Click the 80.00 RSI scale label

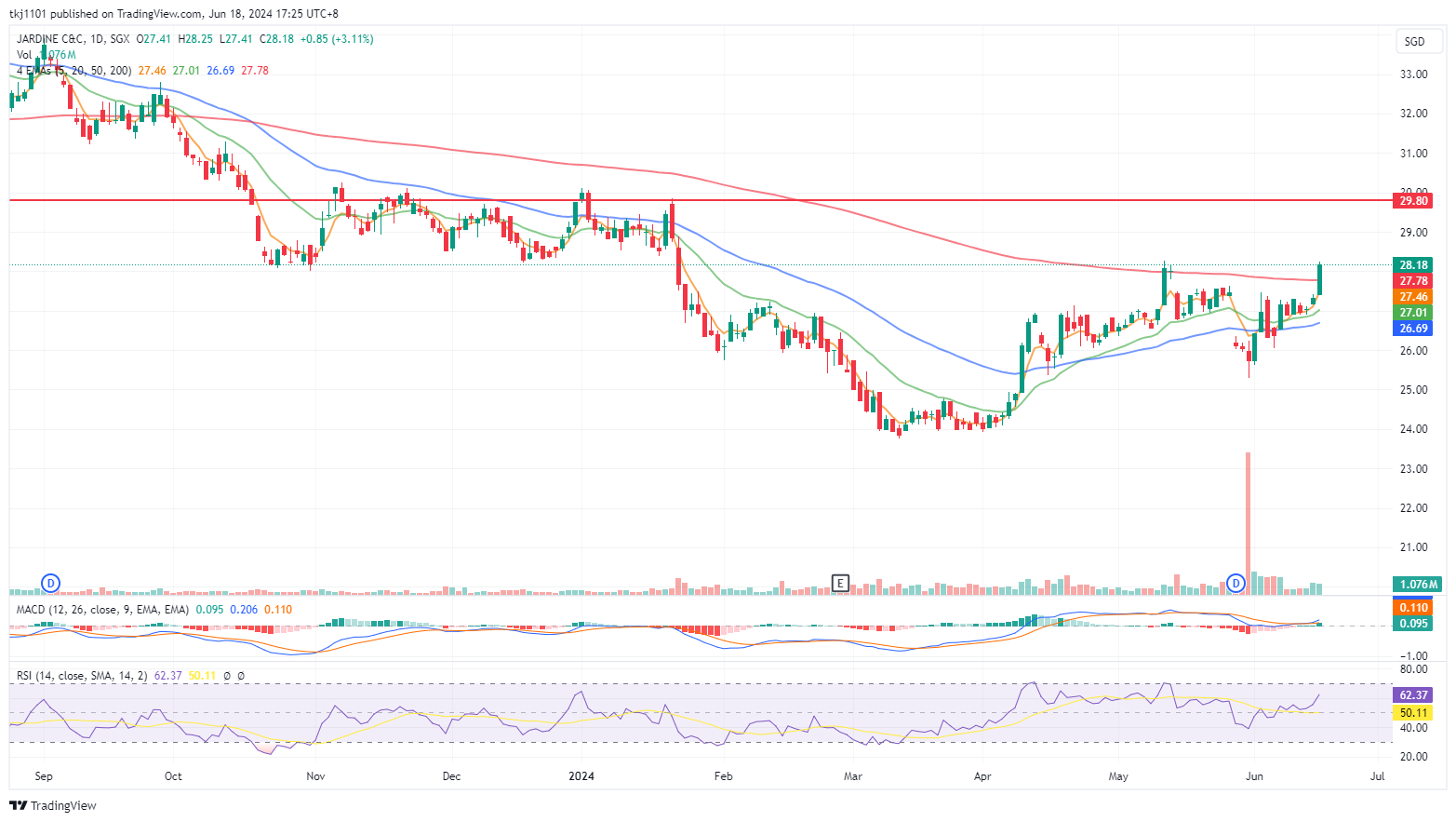pyautogui.click(x=1413, y=669)
